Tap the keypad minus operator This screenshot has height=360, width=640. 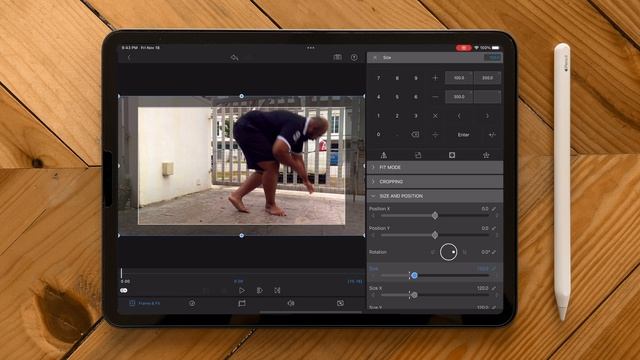pos(435,97)
